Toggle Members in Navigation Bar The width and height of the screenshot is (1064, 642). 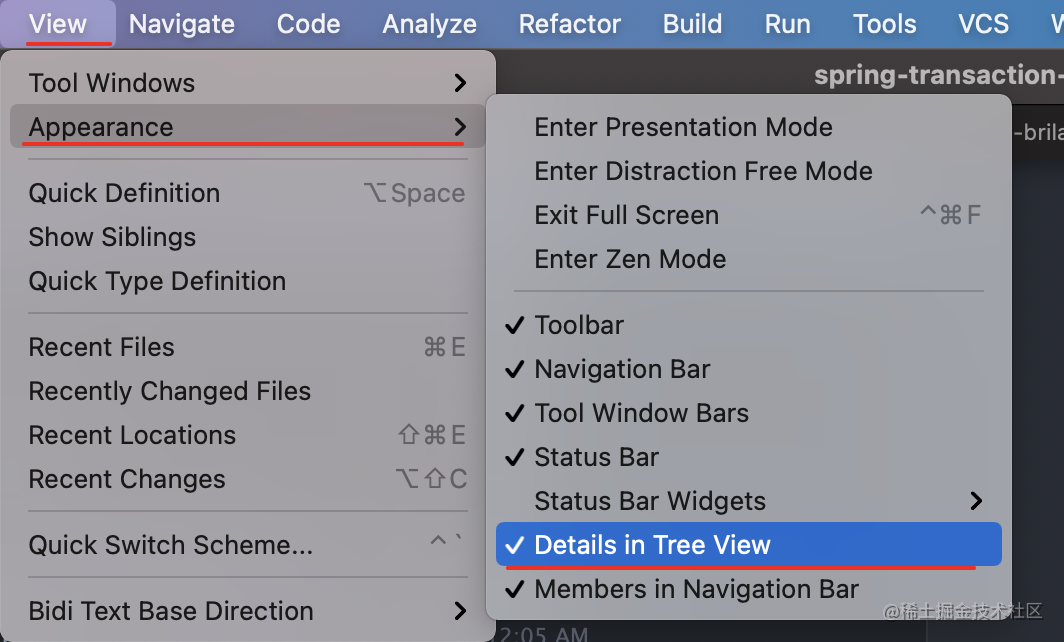click(696, 589)
